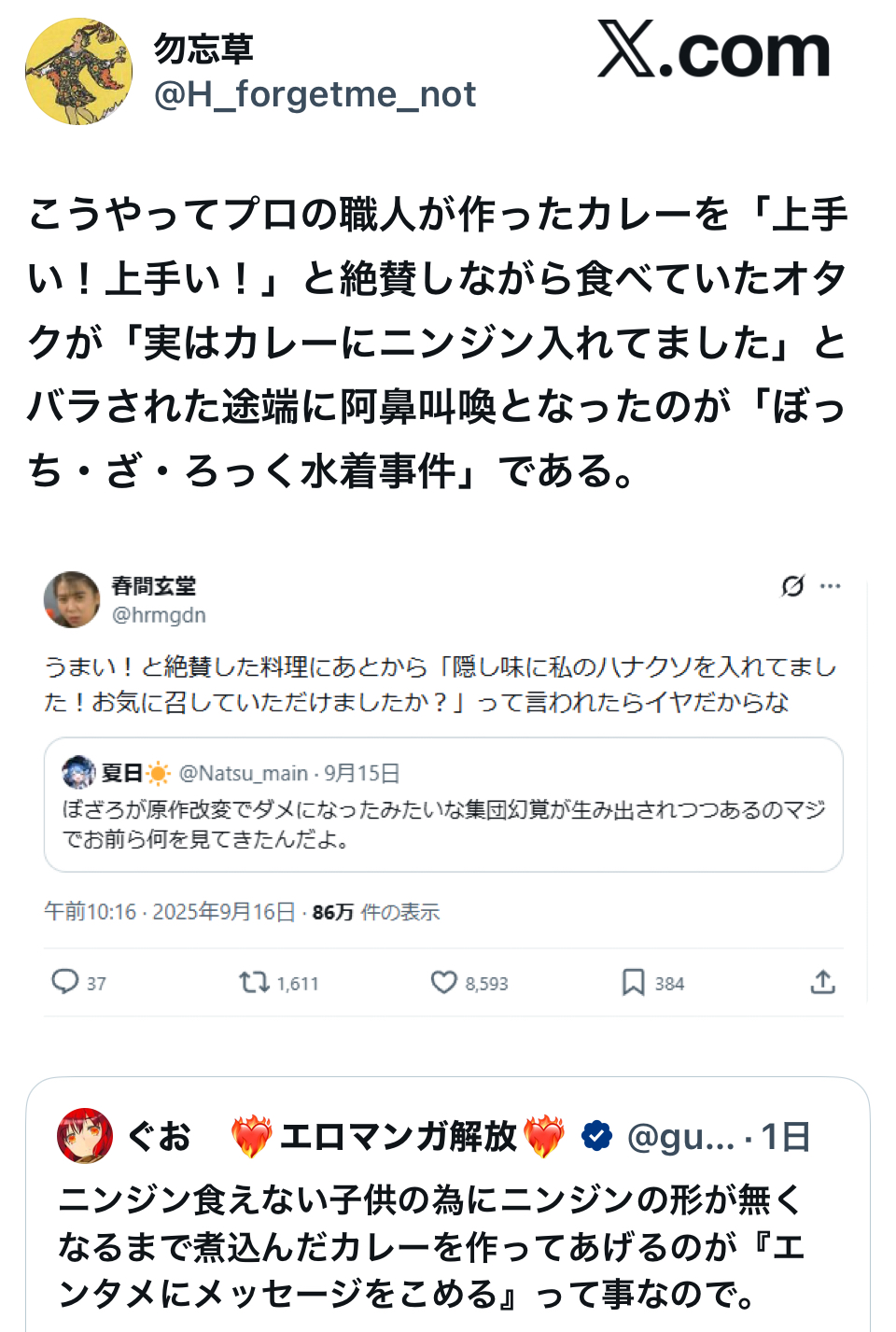The width and height of the screenshot is (896, 1332).
Task: Click the ぐお red-haired avatar
Action: 85,1136
